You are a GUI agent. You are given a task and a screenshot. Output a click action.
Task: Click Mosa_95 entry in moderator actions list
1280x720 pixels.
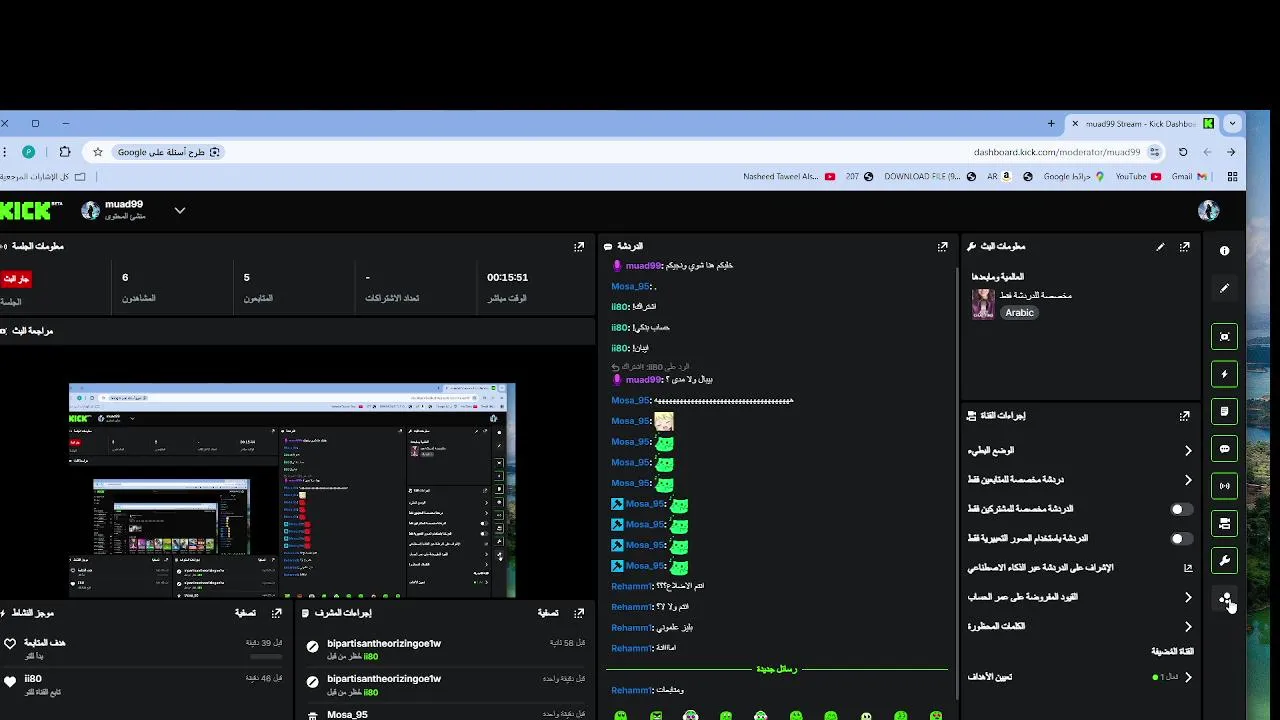445,714
